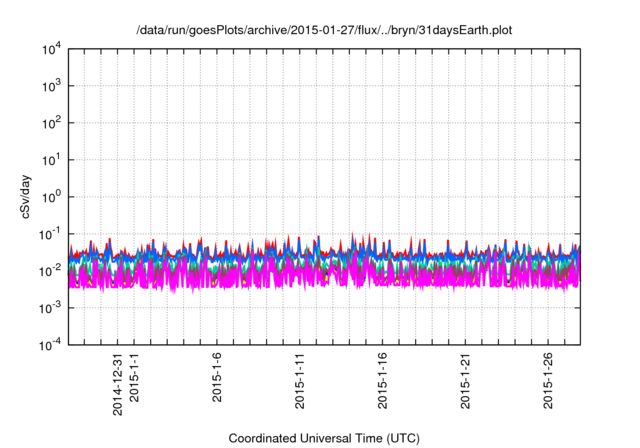Click the 2014-12-31 date label

(x=118, y=384)
